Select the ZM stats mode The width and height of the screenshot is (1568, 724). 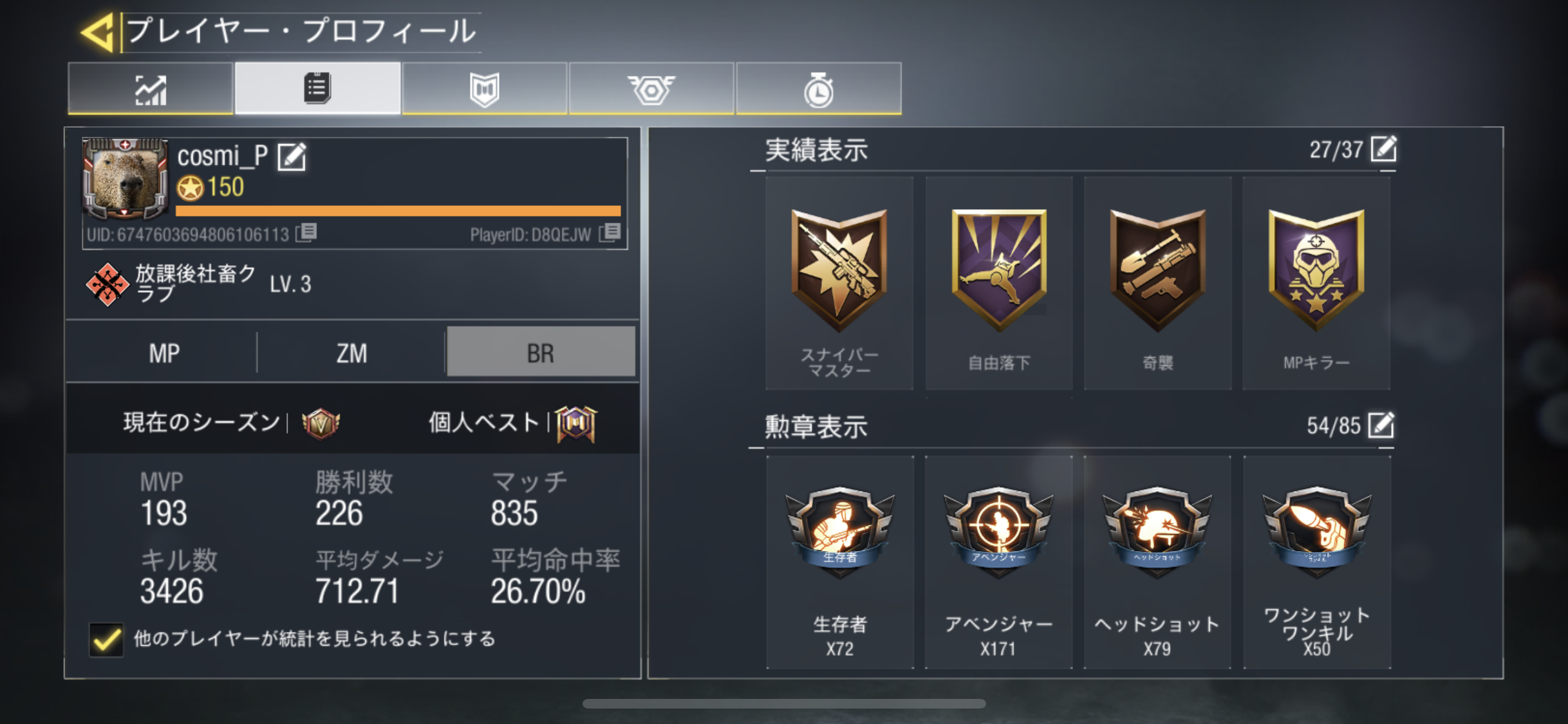(351, 353)
